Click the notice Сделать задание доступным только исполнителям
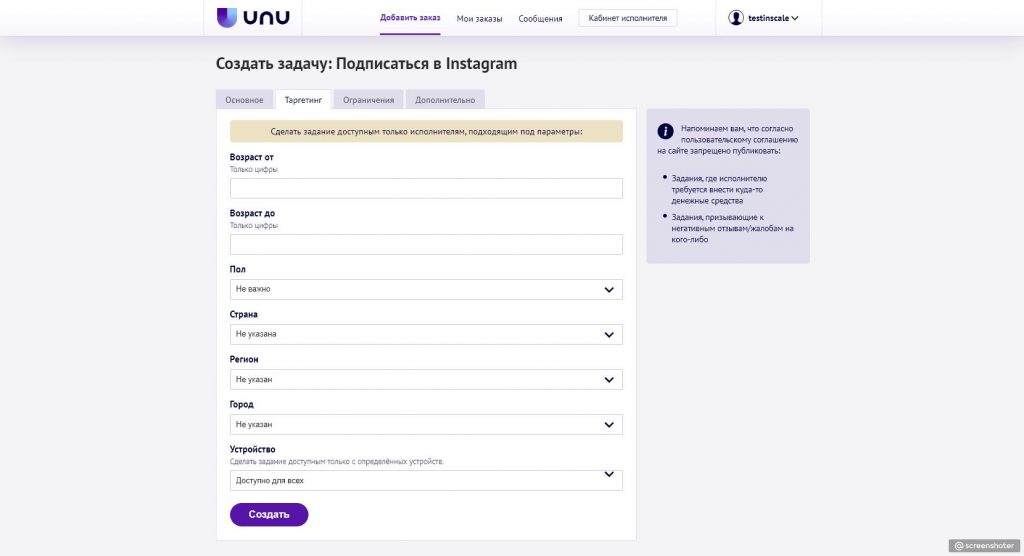This screenshot has width=1024, height=556. click(x=426, y=131)
